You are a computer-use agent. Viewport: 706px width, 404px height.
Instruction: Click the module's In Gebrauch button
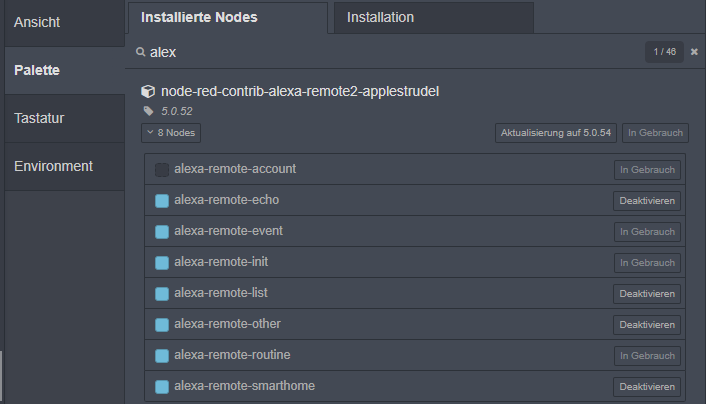[x=654, y=133]
